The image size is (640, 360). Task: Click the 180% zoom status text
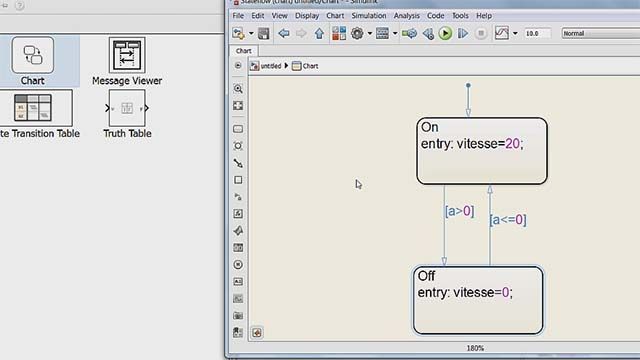[x=475, y=348]
